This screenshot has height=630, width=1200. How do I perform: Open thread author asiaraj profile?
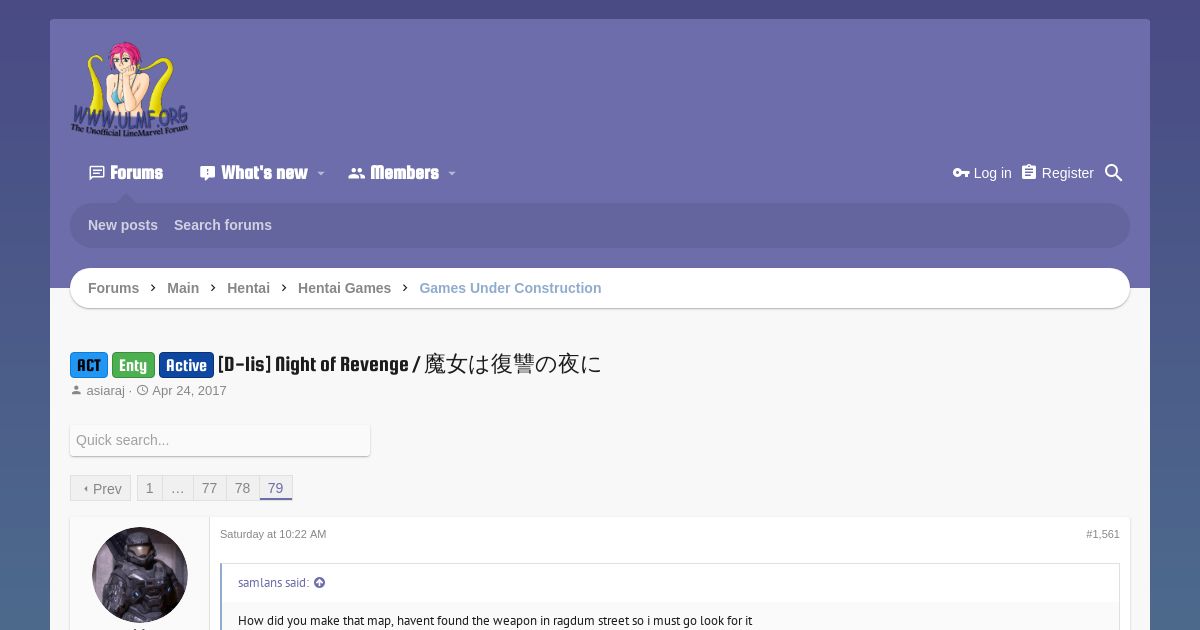pyautogui.click(x=106, y=391)
